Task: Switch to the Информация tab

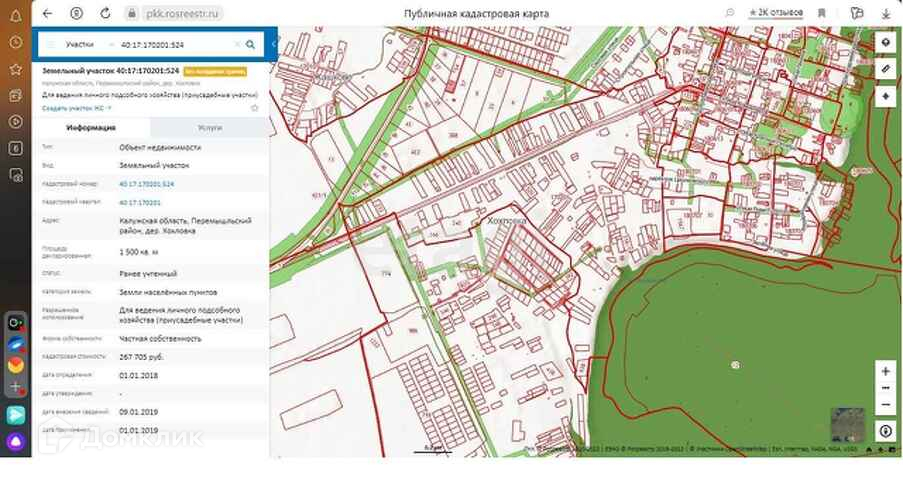Action: (91, 128)
